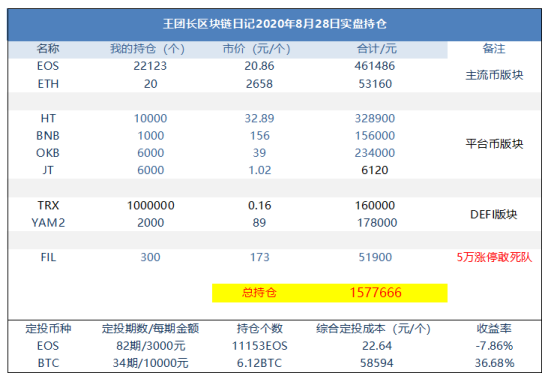Image resolution: width=551 pixels, height=382 pixels.
Task: Click the 82期/3000元 cell
Action: click(x=150, y=346)
